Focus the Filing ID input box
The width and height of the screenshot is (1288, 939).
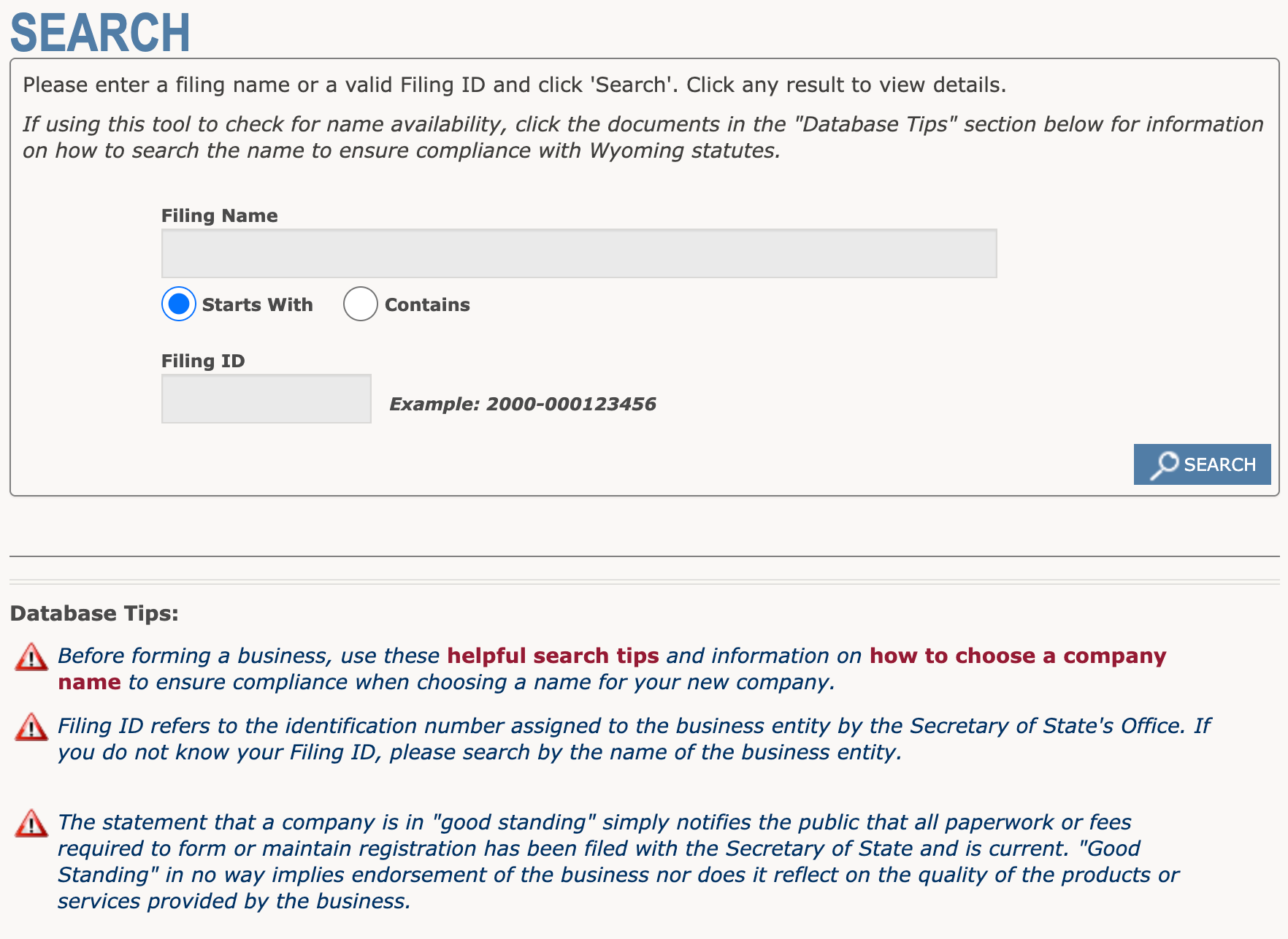pos(267,399)
